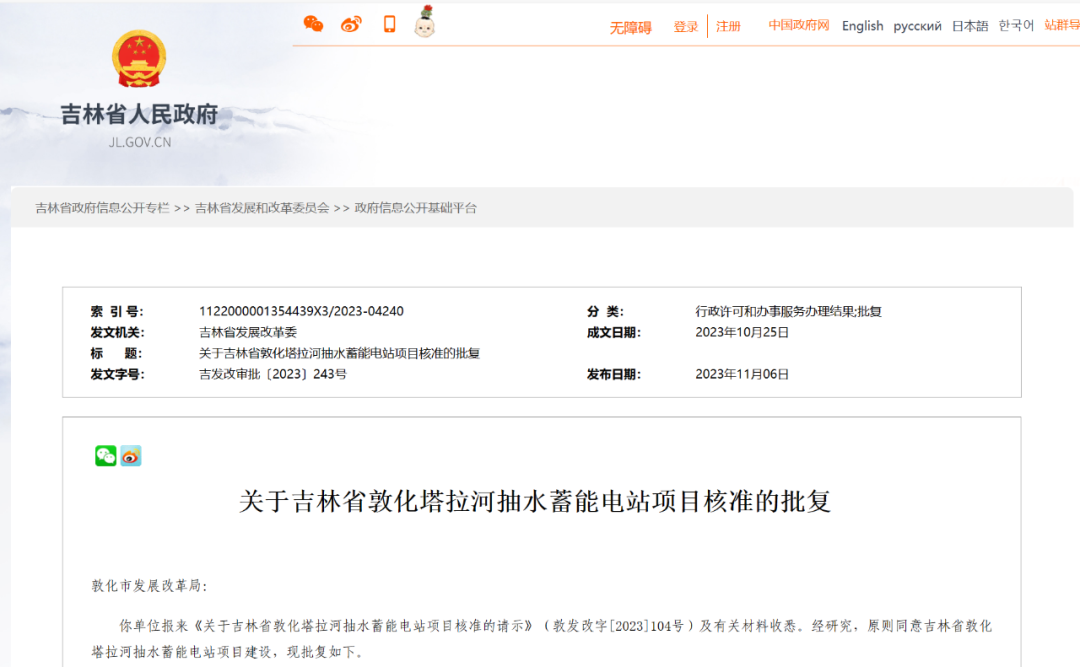The height and width of the screenshot is (667, 1080).
Task: Switch site language to English
Action: pos(862,26)
